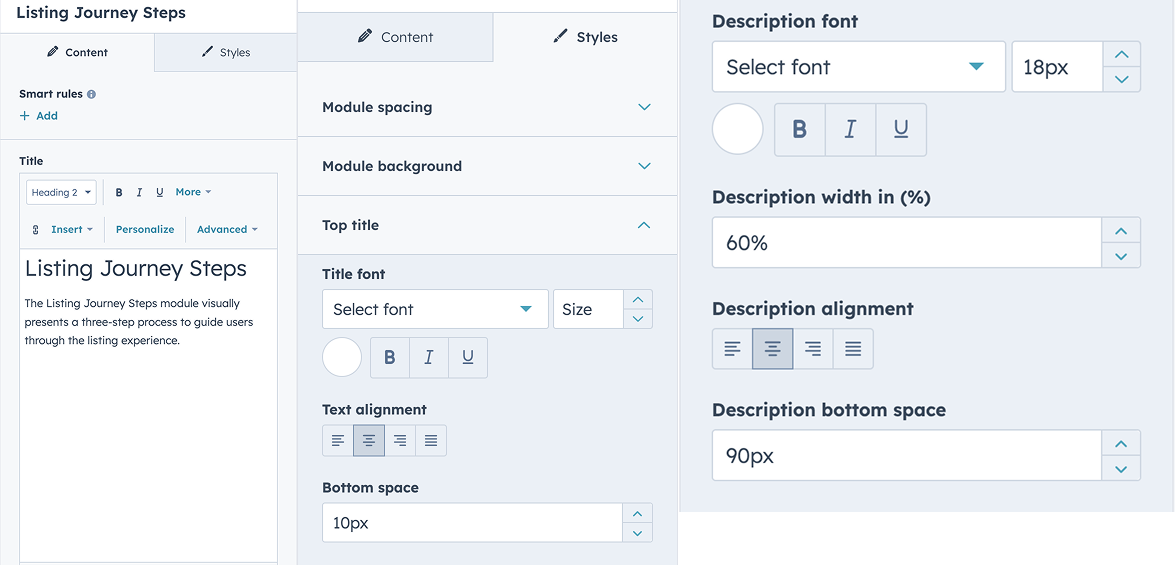Set Text alignment to left

tap(338, 441)
